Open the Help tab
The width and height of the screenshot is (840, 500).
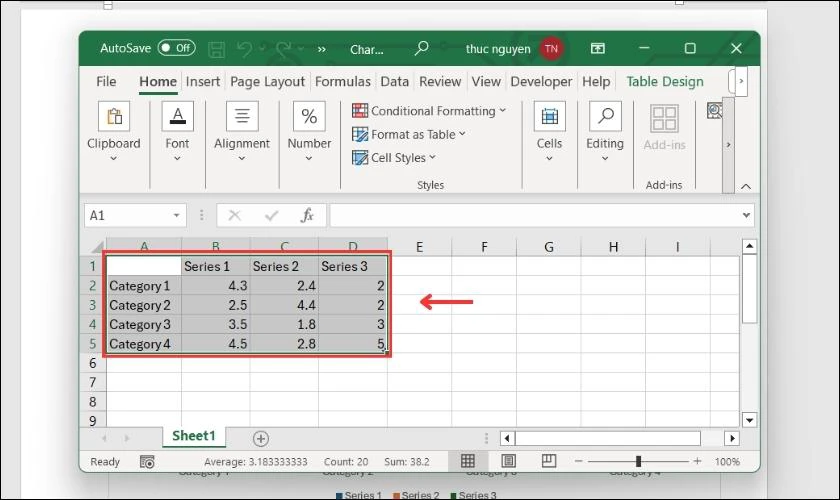[596, 81]
